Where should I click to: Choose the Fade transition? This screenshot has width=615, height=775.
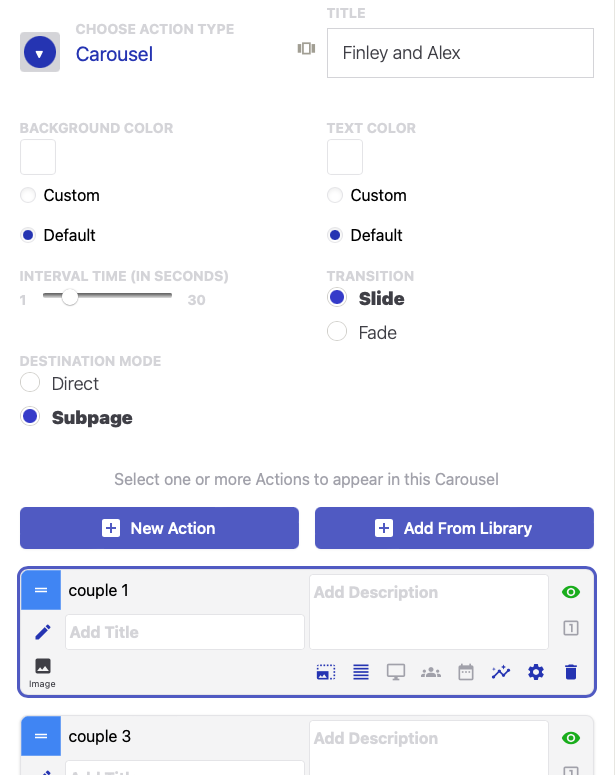pyautogui.click(x=337, y=332)
